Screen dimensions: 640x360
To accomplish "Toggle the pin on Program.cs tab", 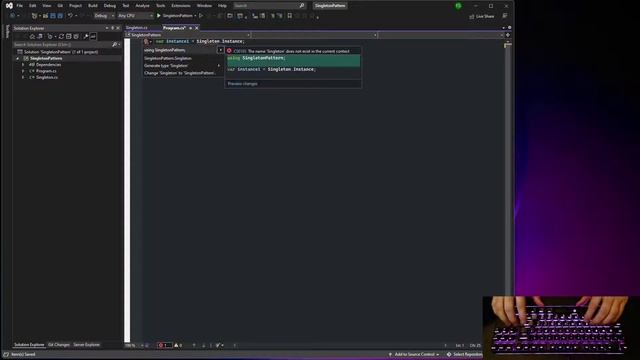I will click(191, 28).
